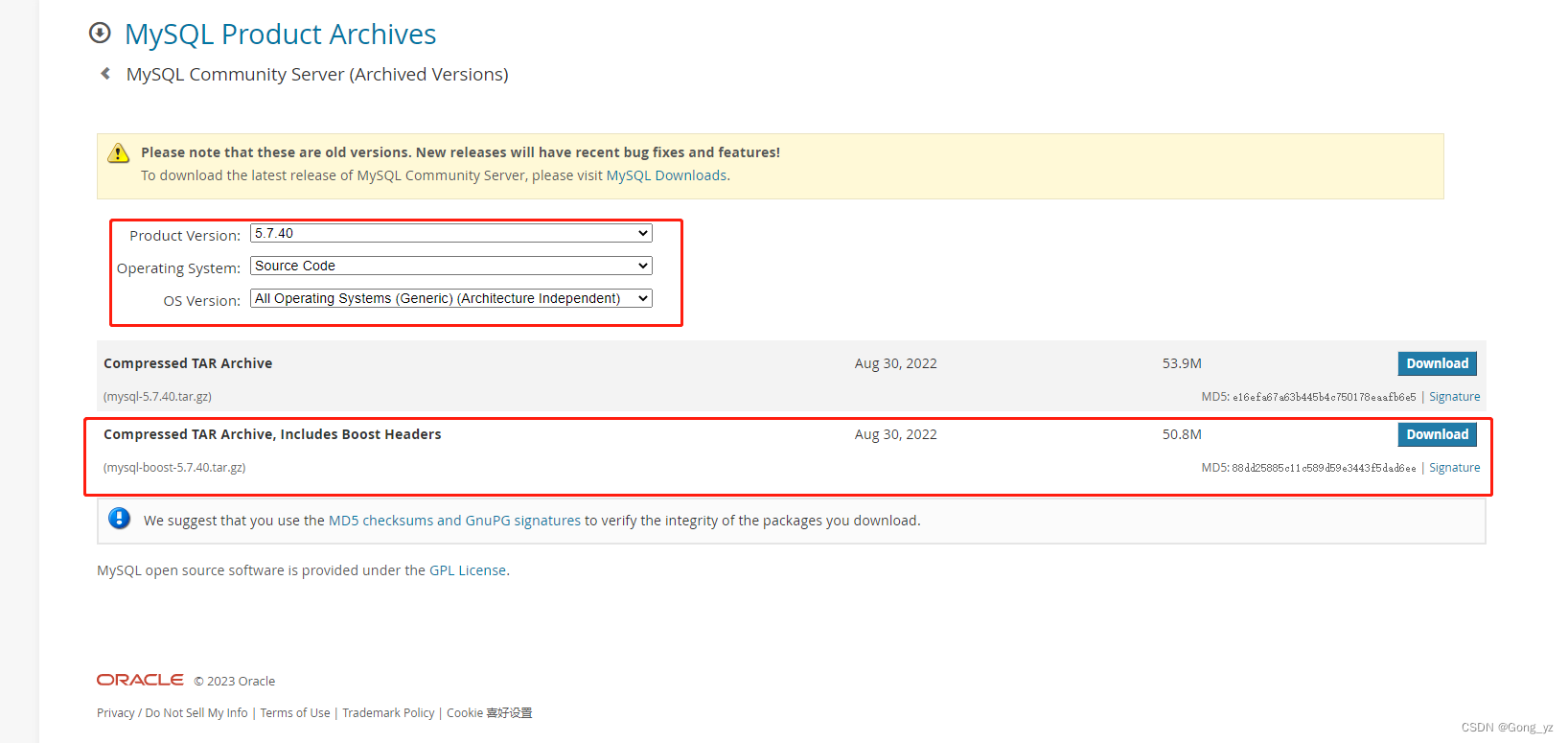Open the Terms of Use link
This screenshot has width=1568, height=743.
coord(295,713)
